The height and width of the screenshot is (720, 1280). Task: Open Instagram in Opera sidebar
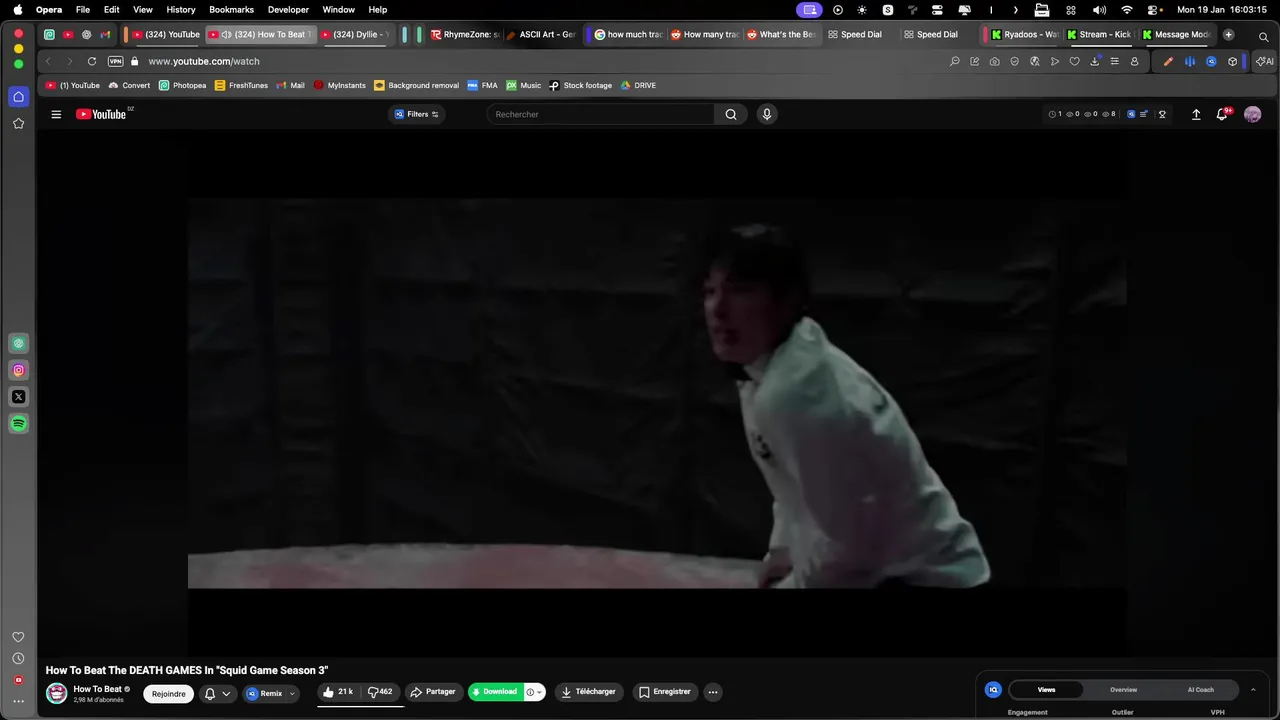point(18,370)
